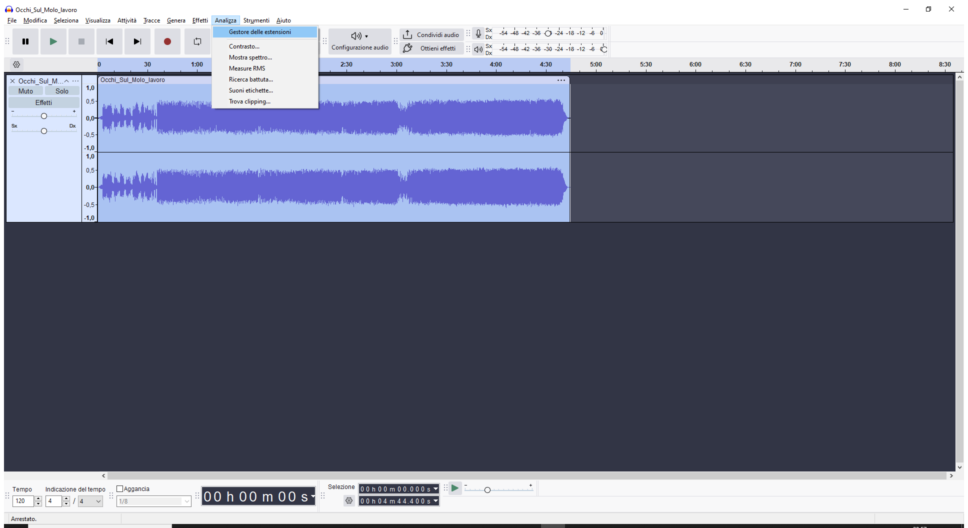This screenshot has width=968, height=528.
Task: Choose Trova clipping... menu entry
Action: [x=265, y=102]
